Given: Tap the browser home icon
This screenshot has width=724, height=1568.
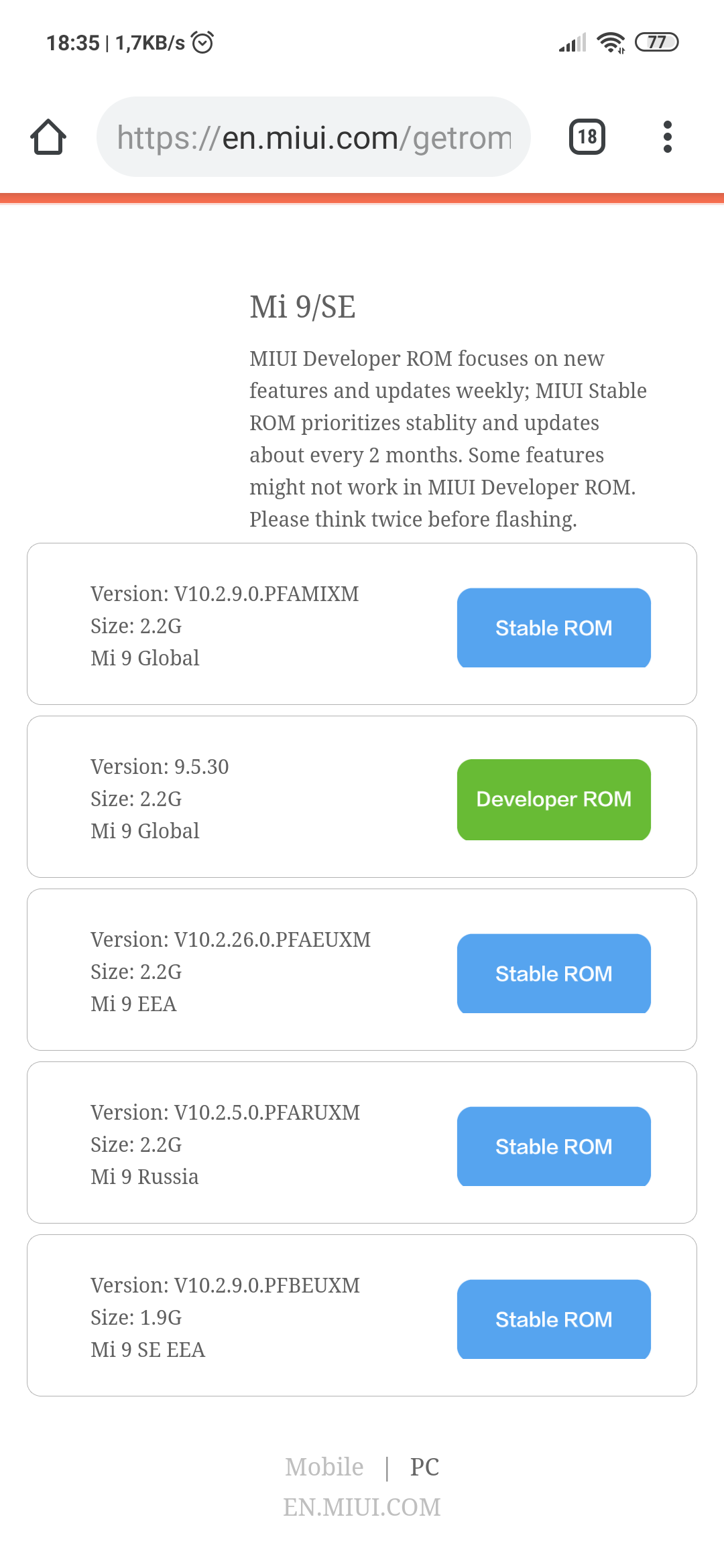Looking at the screenshot, I should pyautogui.click(x=48, y=137).
